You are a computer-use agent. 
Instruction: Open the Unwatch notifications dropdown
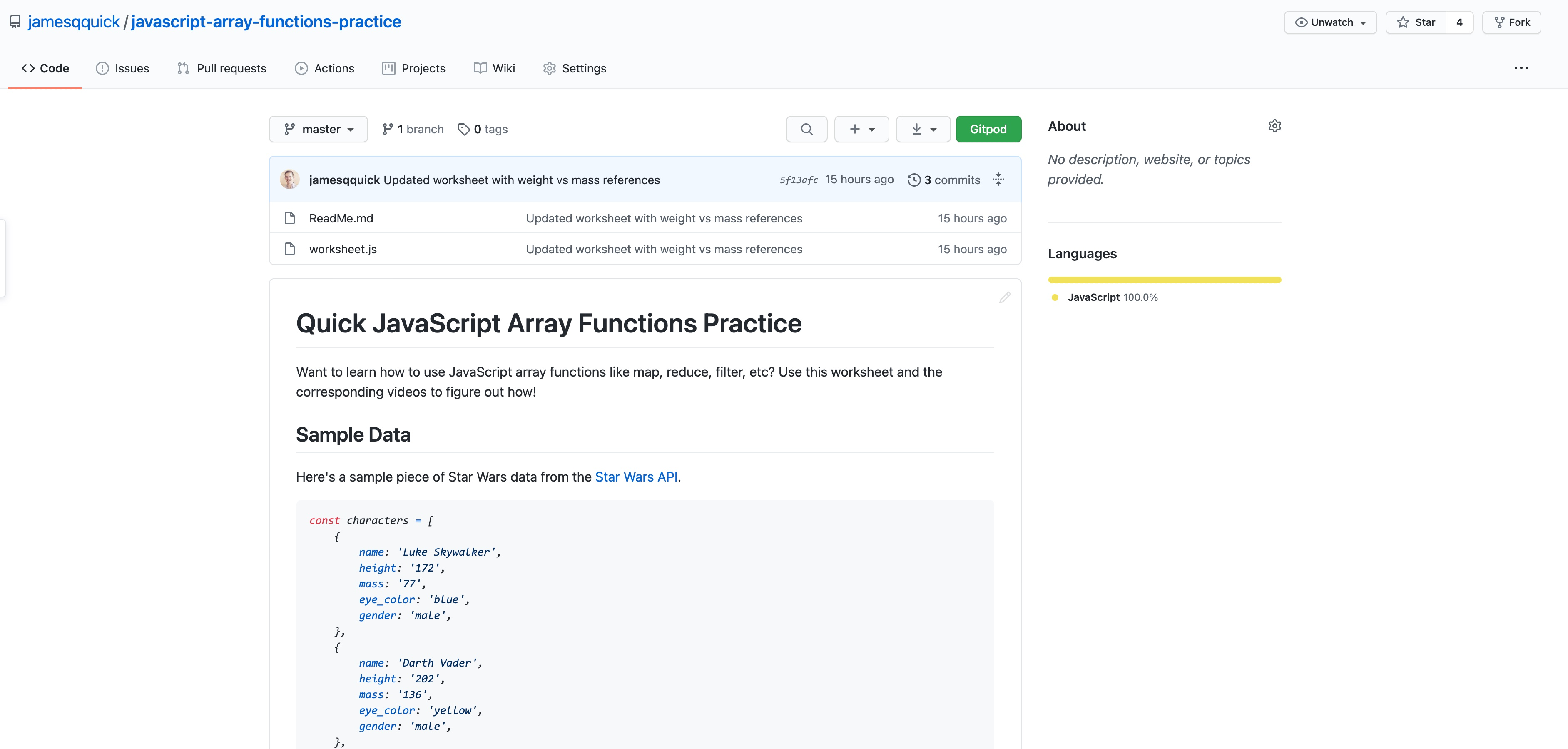coord(1330,22)
